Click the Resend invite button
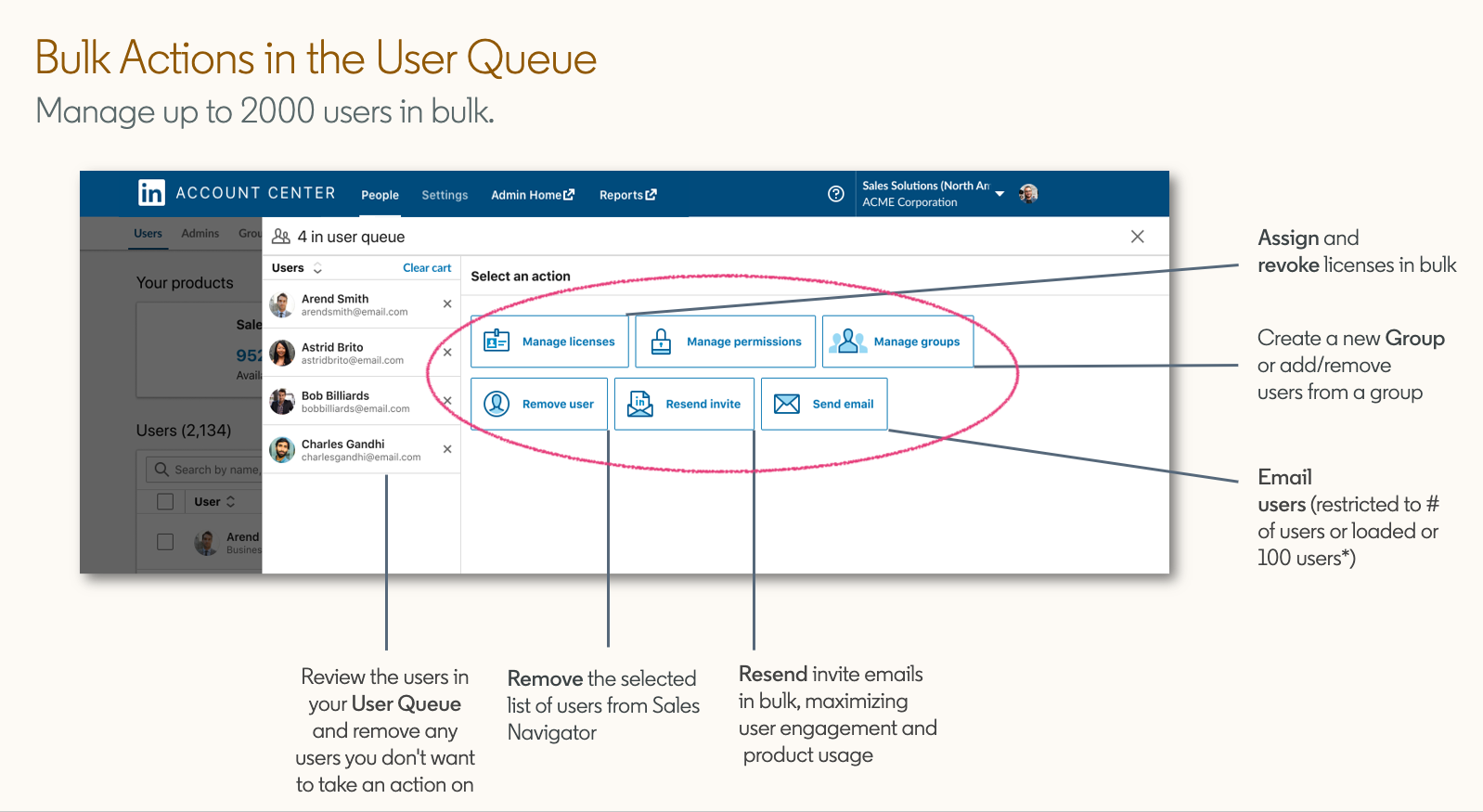The image size is (1483, 812). click(x=684, y=404)
